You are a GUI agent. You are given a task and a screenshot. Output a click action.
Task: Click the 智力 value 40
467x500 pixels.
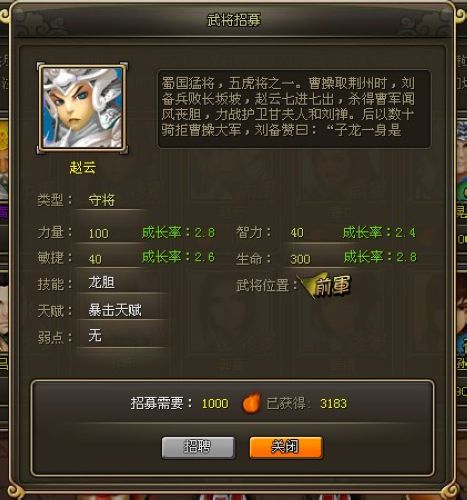(x=297, y=233)
